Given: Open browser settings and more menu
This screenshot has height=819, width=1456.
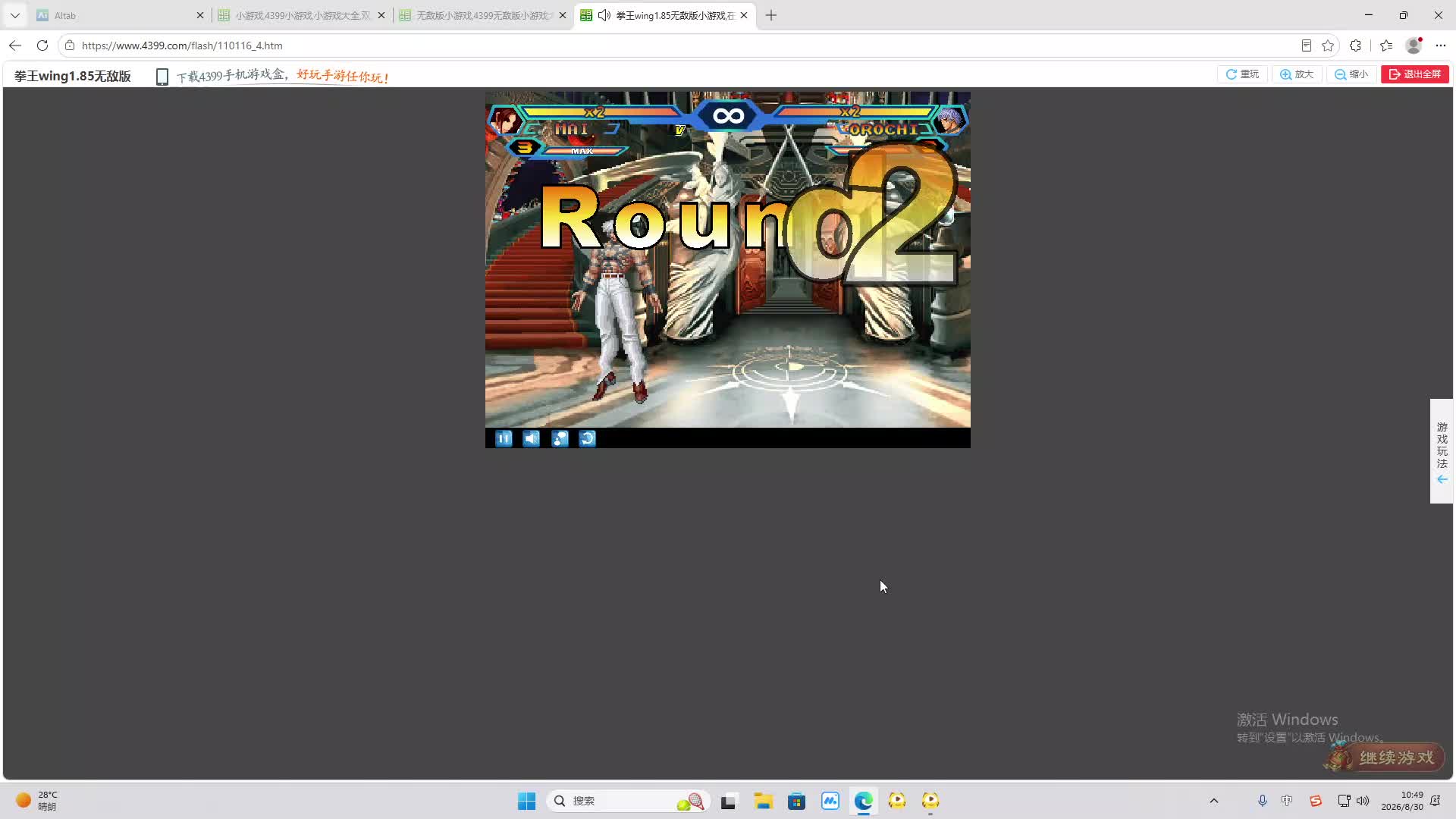Looking at the screenshot, I should [x=1441, y=45].
